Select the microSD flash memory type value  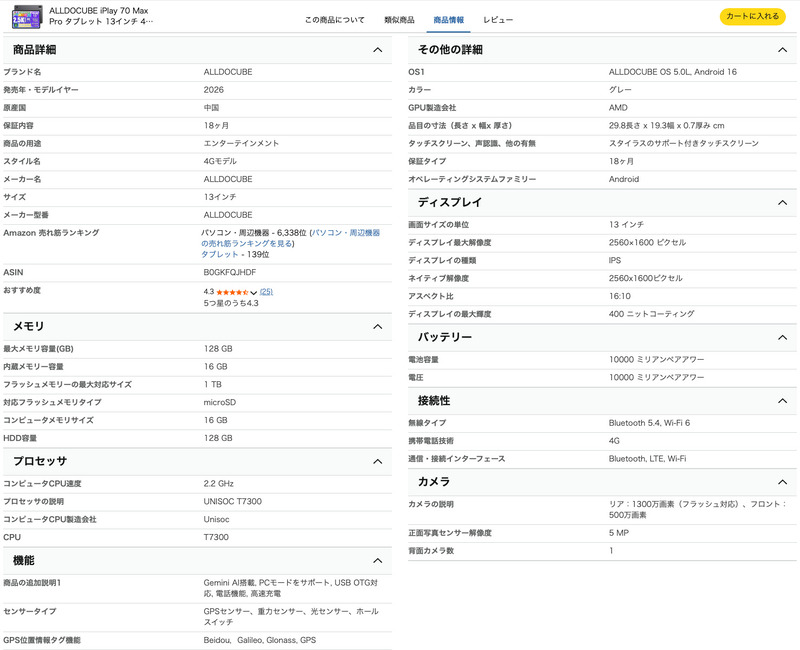219,403
